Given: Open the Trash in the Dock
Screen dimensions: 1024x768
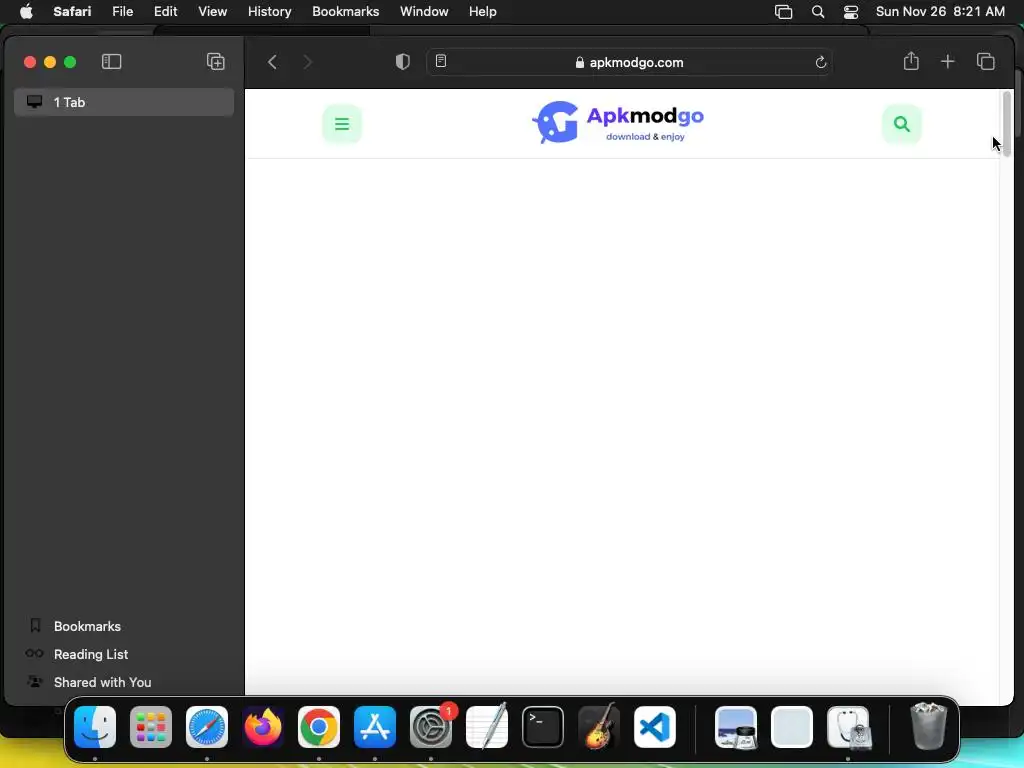Looking at the screenshot, I should coord(928,726).
